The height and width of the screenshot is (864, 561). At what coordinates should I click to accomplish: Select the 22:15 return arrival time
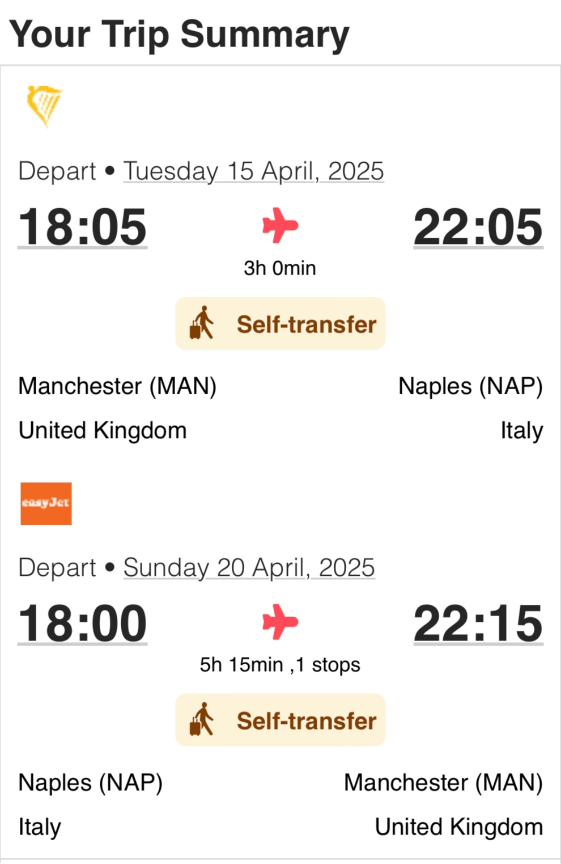478,624
